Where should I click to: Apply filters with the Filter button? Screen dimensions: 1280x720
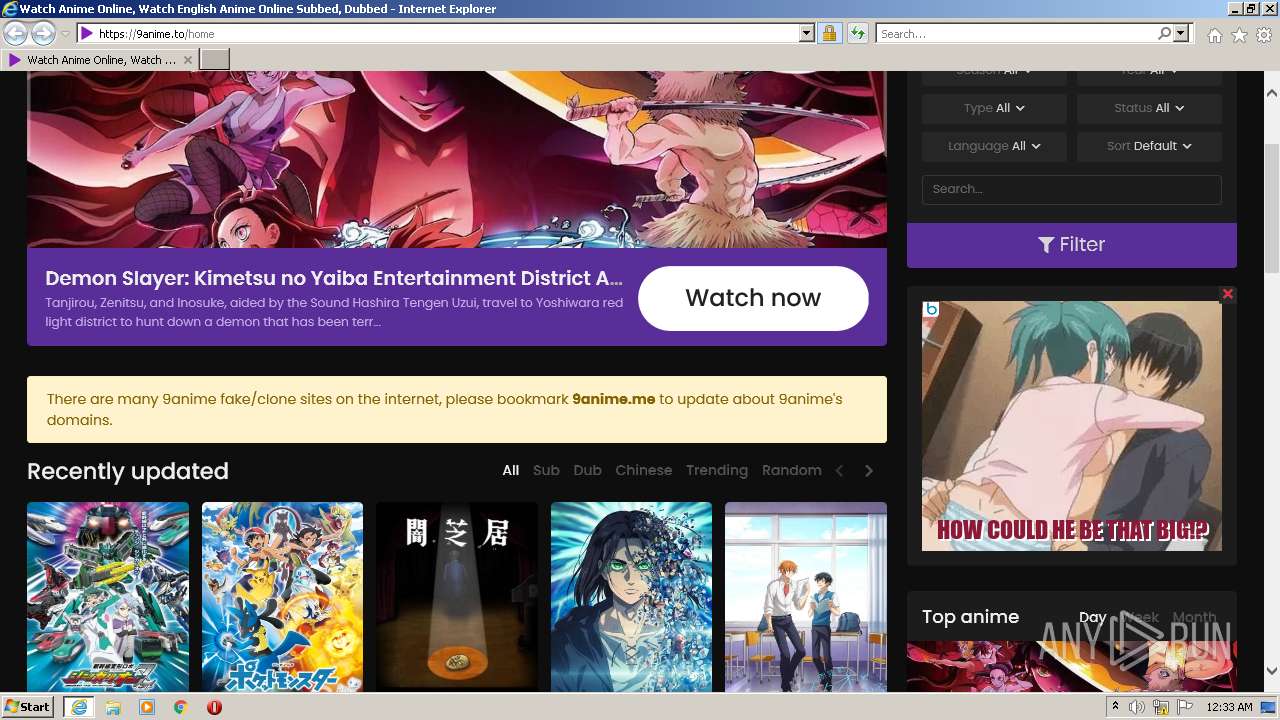click(1072, 245)
